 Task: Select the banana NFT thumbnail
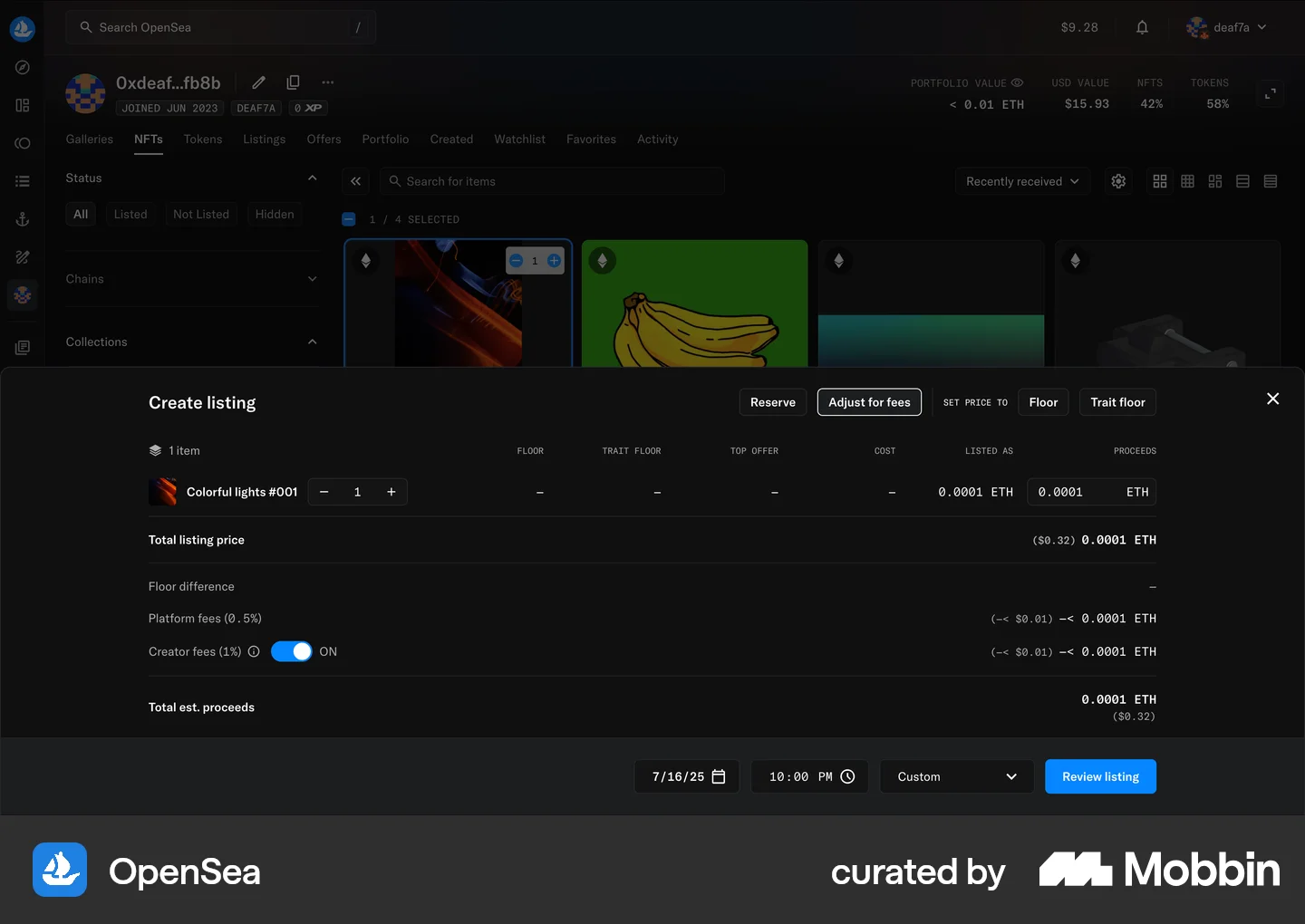[695, 303]
